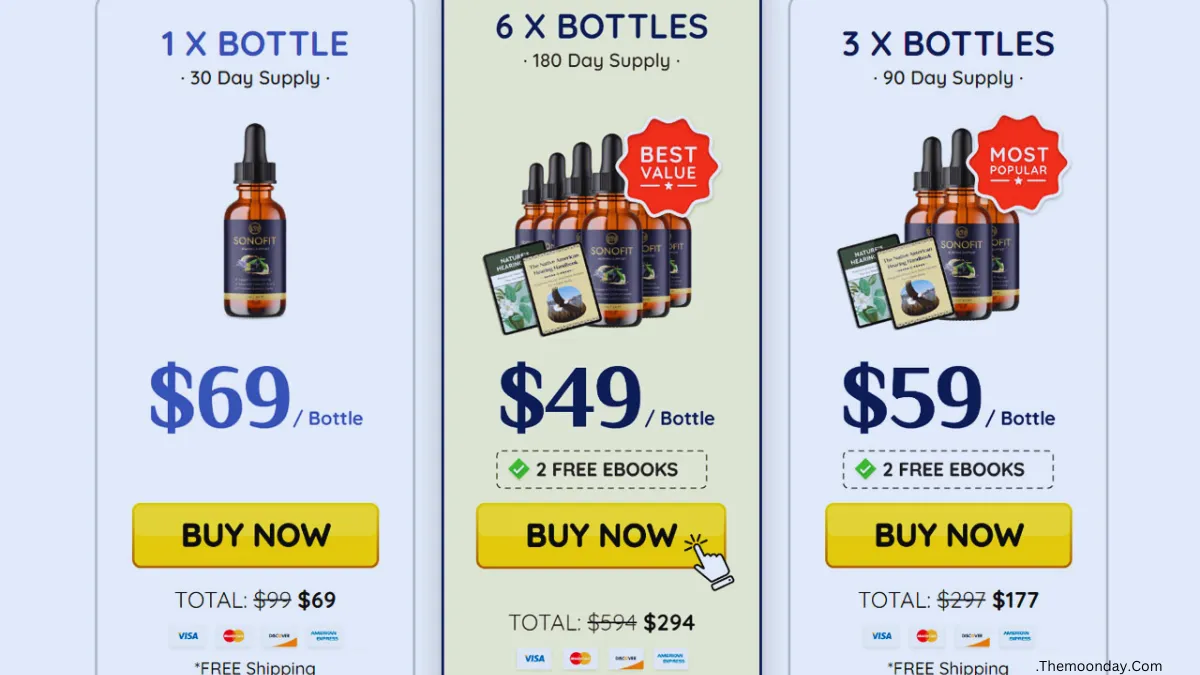Click Buy Now for 3 bottles
The image size is (1200, 675).
(948, 535)
